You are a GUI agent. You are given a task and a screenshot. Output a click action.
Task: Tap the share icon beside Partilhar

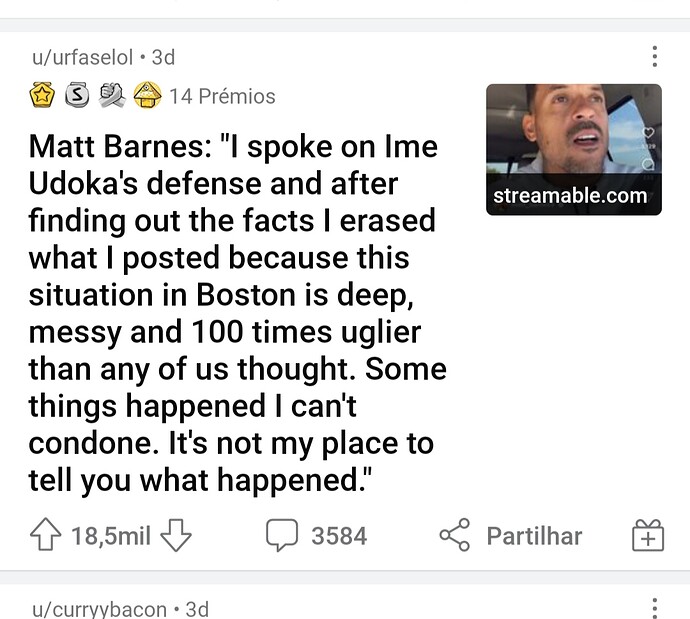coord(455,536)
